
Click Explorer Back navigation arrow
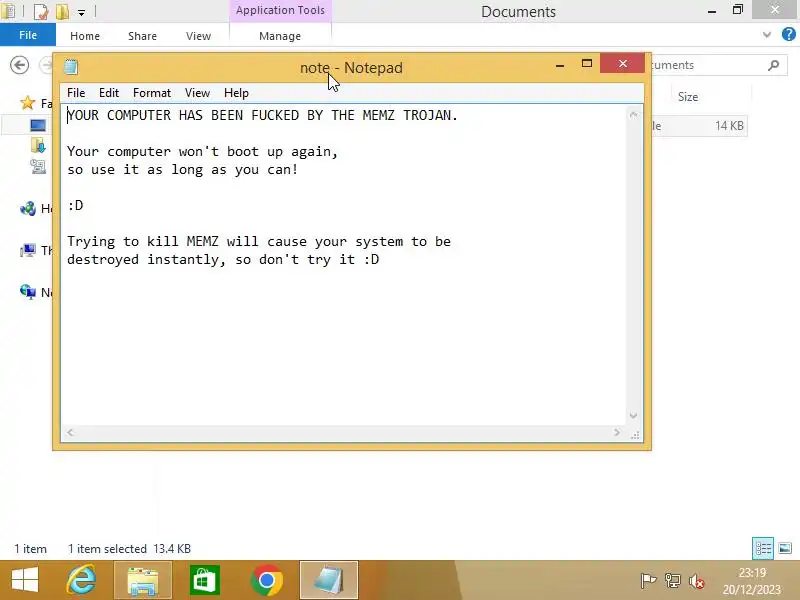pos(19,65)
